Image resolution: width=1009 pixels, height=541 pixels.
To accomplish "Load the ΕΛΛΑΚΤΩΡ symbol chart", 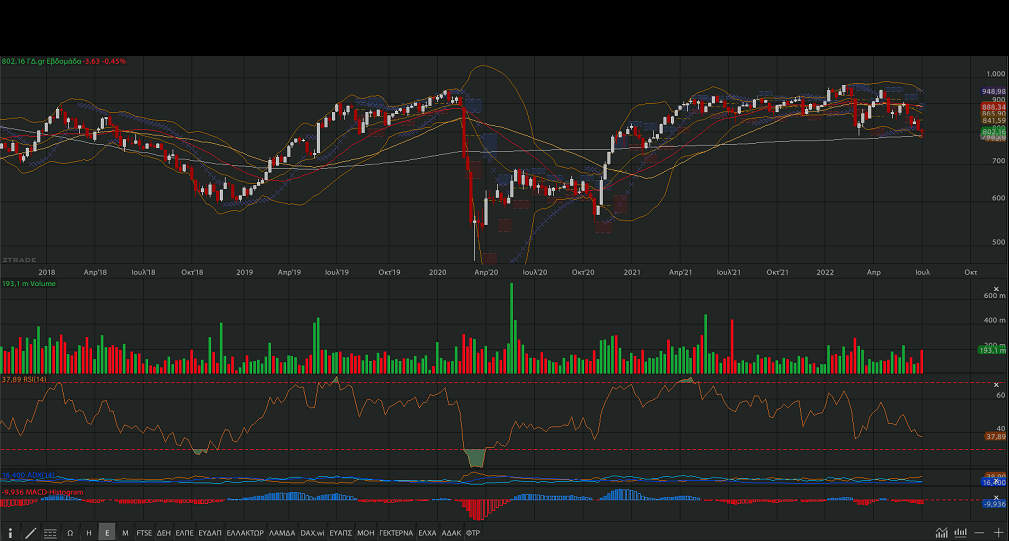I will coord(245,533).
